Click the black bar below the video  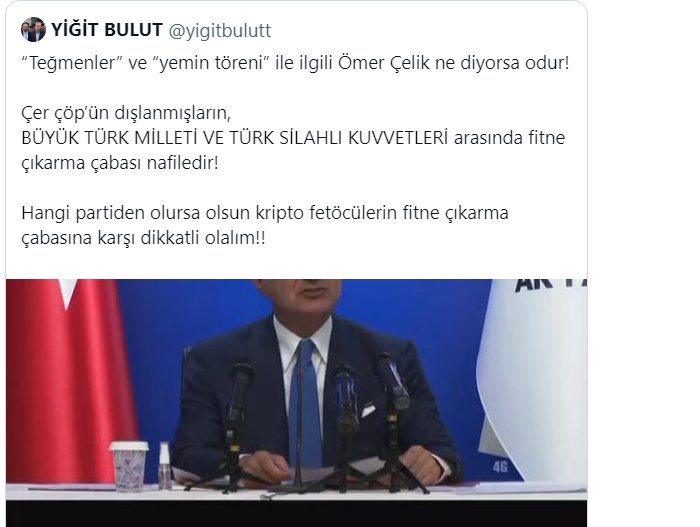pos(296,514)
